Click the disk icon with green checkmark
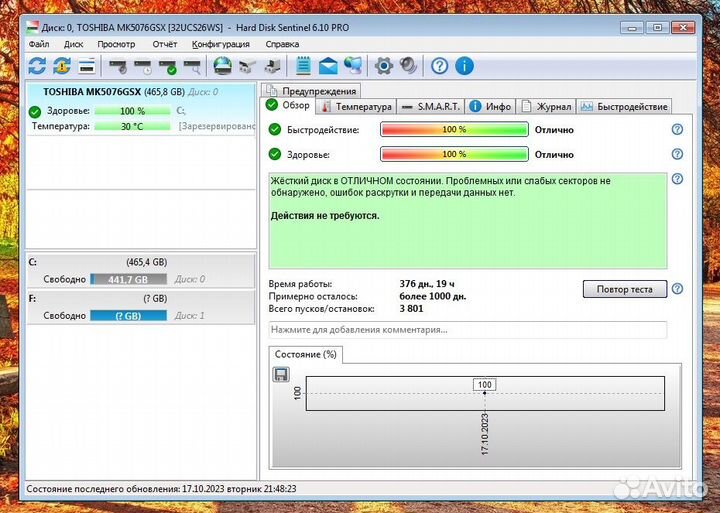Image resolution: width=720 pixels, height=513 pixels. 167,67
